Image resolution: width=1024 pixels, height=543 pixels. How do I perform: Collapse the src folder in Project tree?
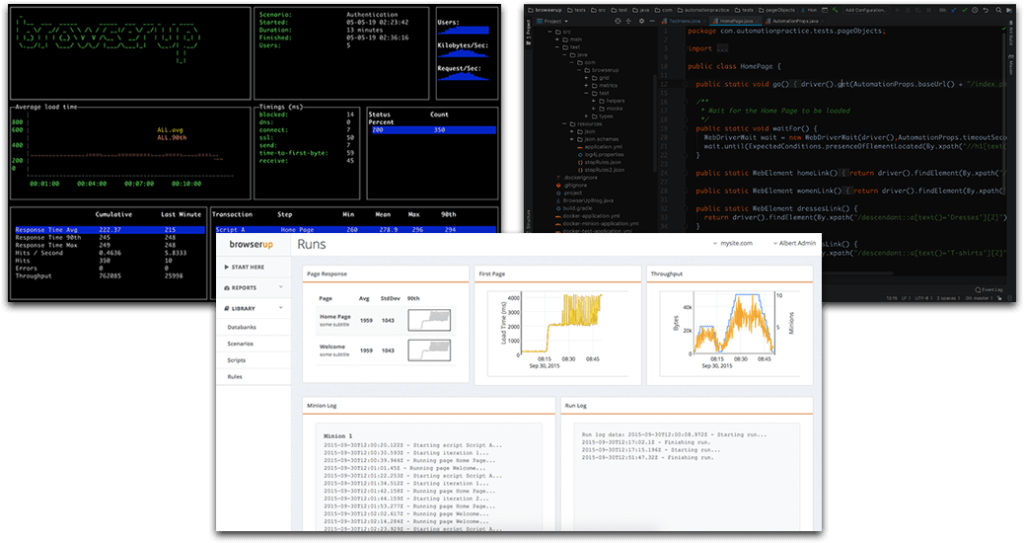(x=550, y=31)
